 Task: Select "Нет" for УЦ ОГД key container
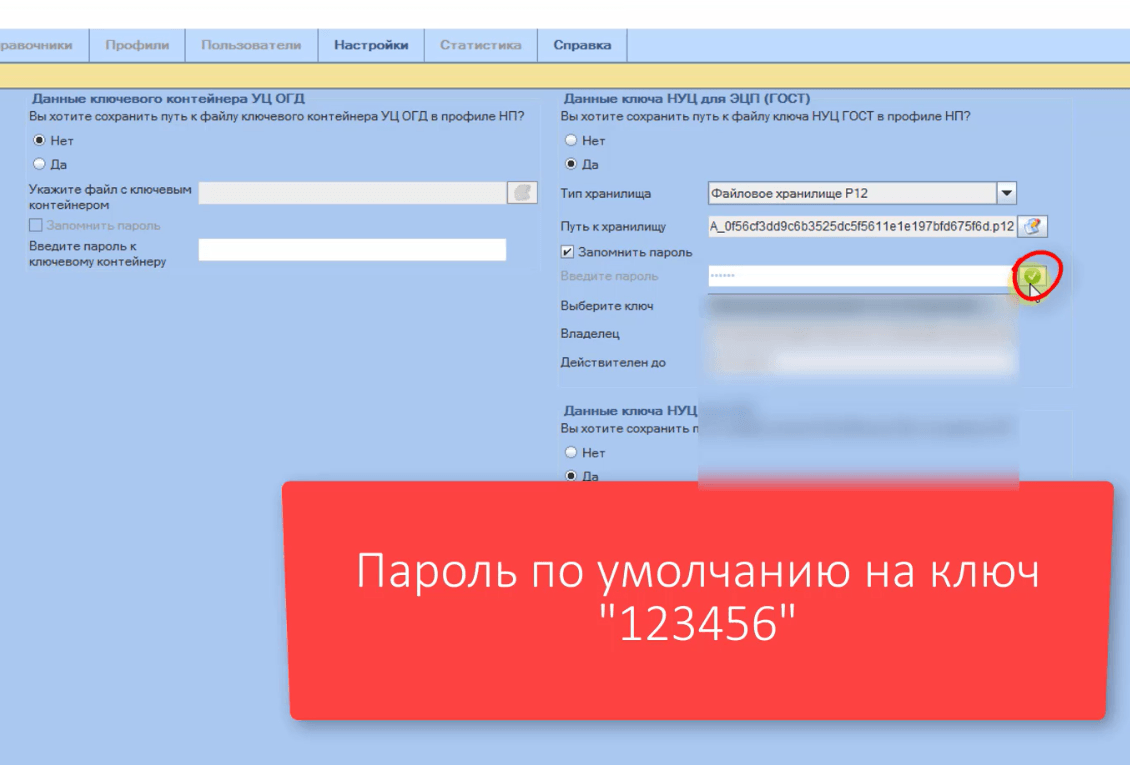pos(40,141)
